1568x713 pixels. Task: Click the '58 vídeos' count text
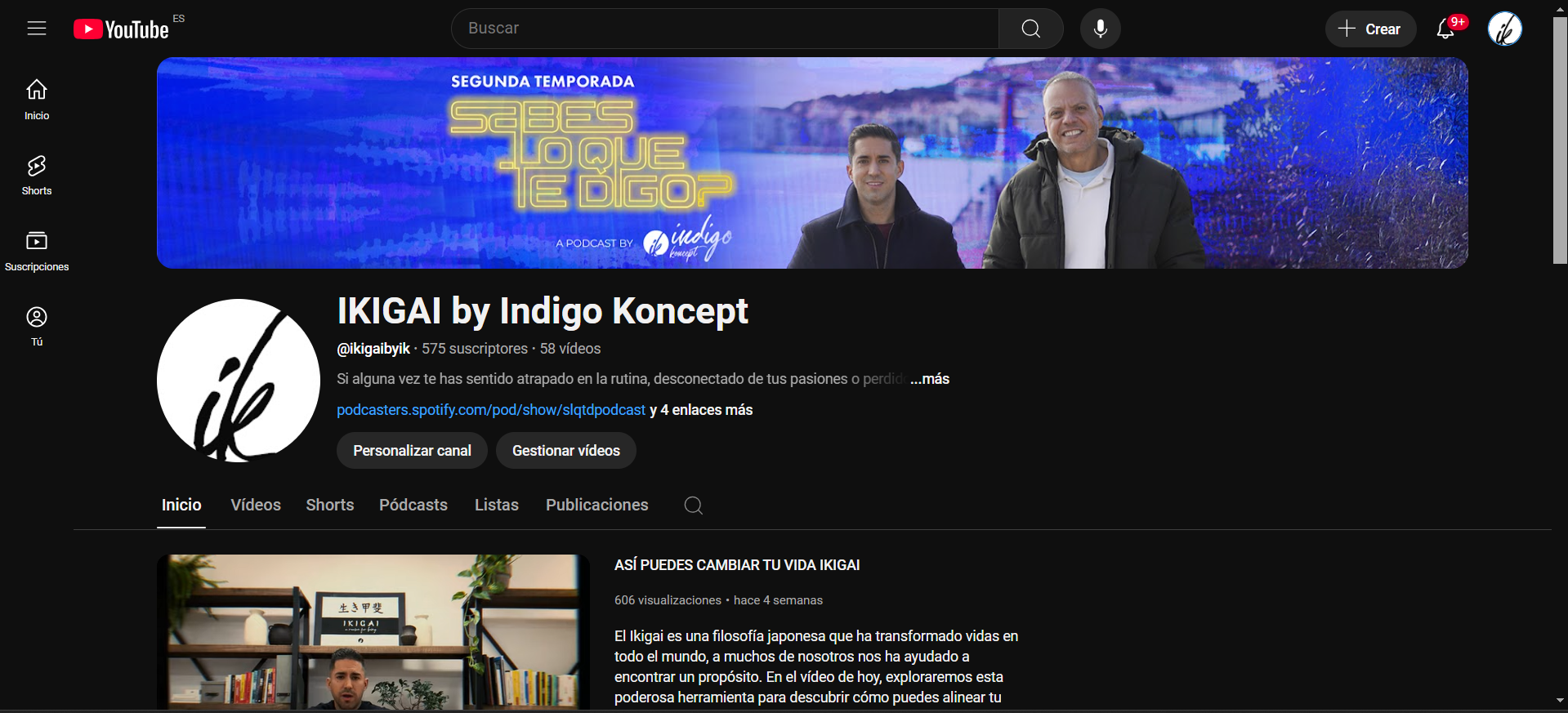[570, 349]
